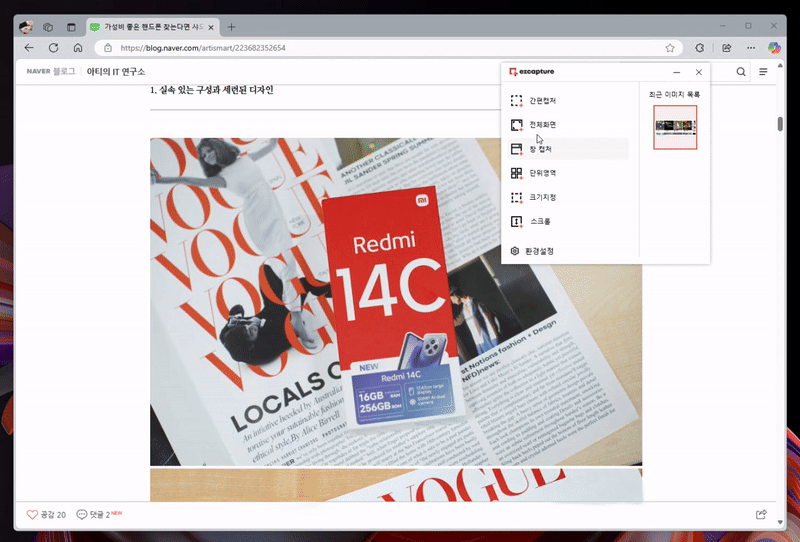Reload the page with refresh icon
This screenshot has height=542, width=800.
(54, 47)
